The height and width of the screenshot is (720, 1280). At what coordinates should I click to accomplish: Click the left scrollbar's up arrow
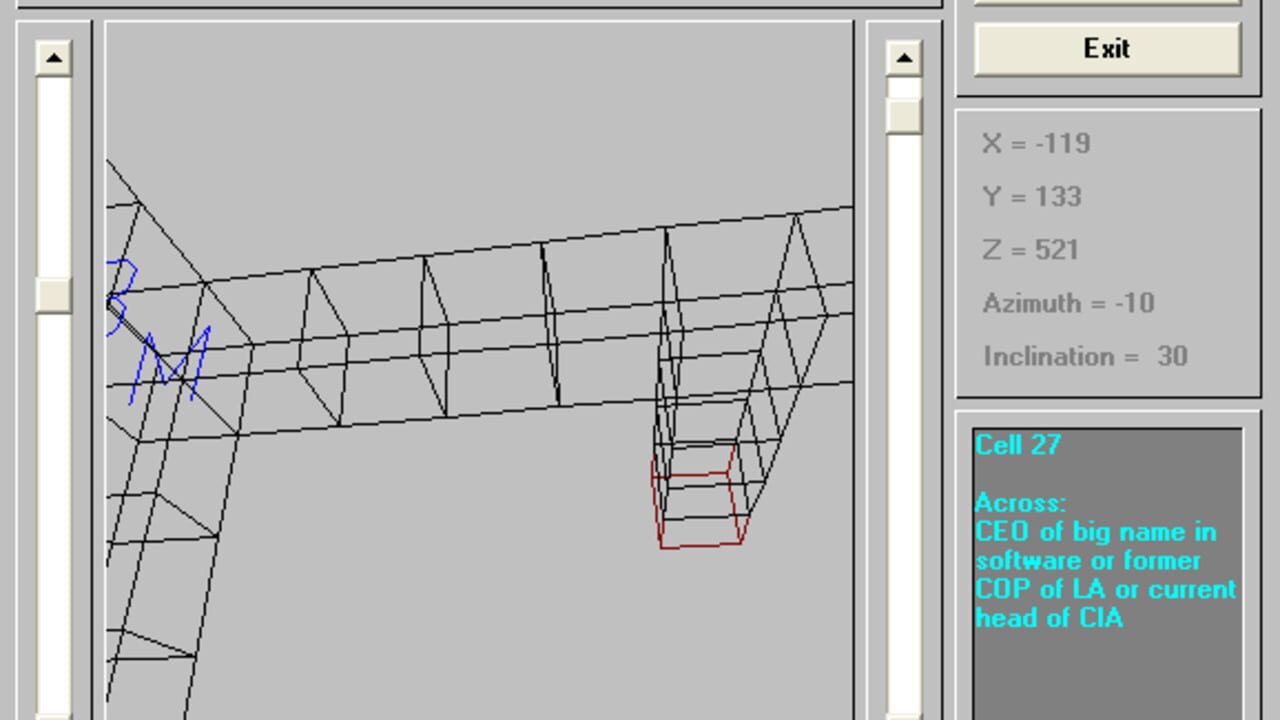coord(54,58)
